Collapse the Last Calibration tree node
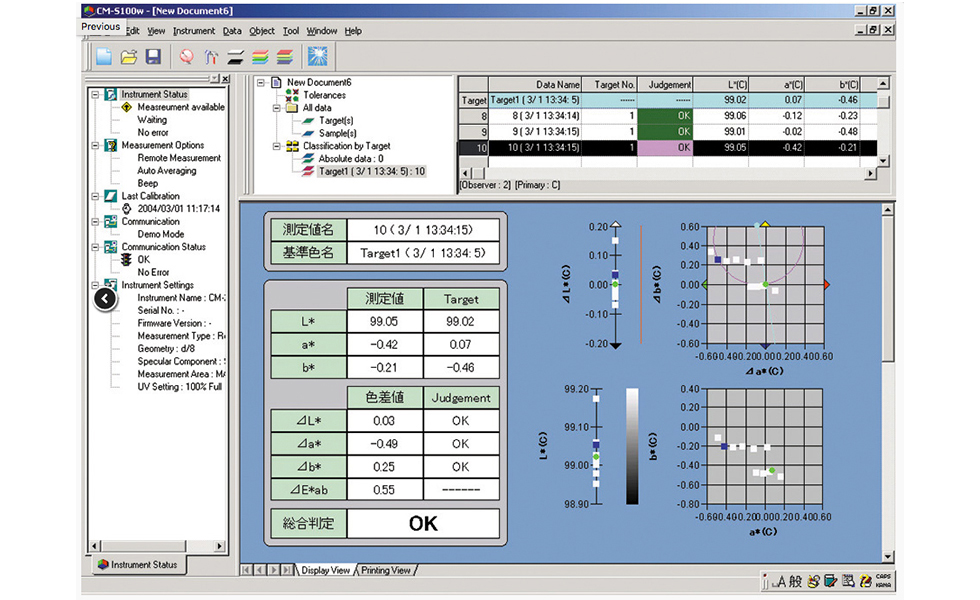980x600 pixels. tap(95, 196)
